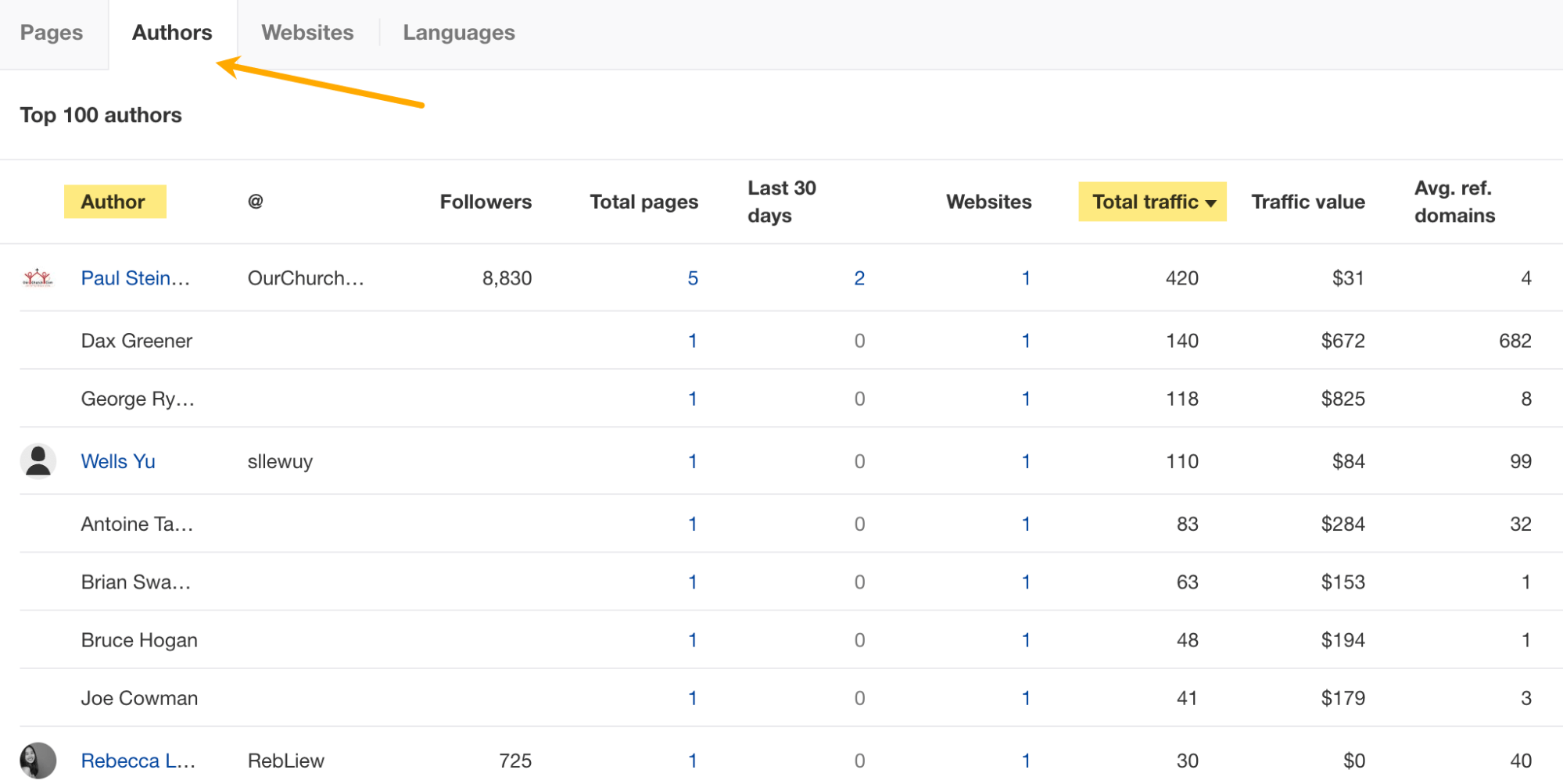Open Wells Yu's author link
The image size is (1563, 784).
coord(117,460)
